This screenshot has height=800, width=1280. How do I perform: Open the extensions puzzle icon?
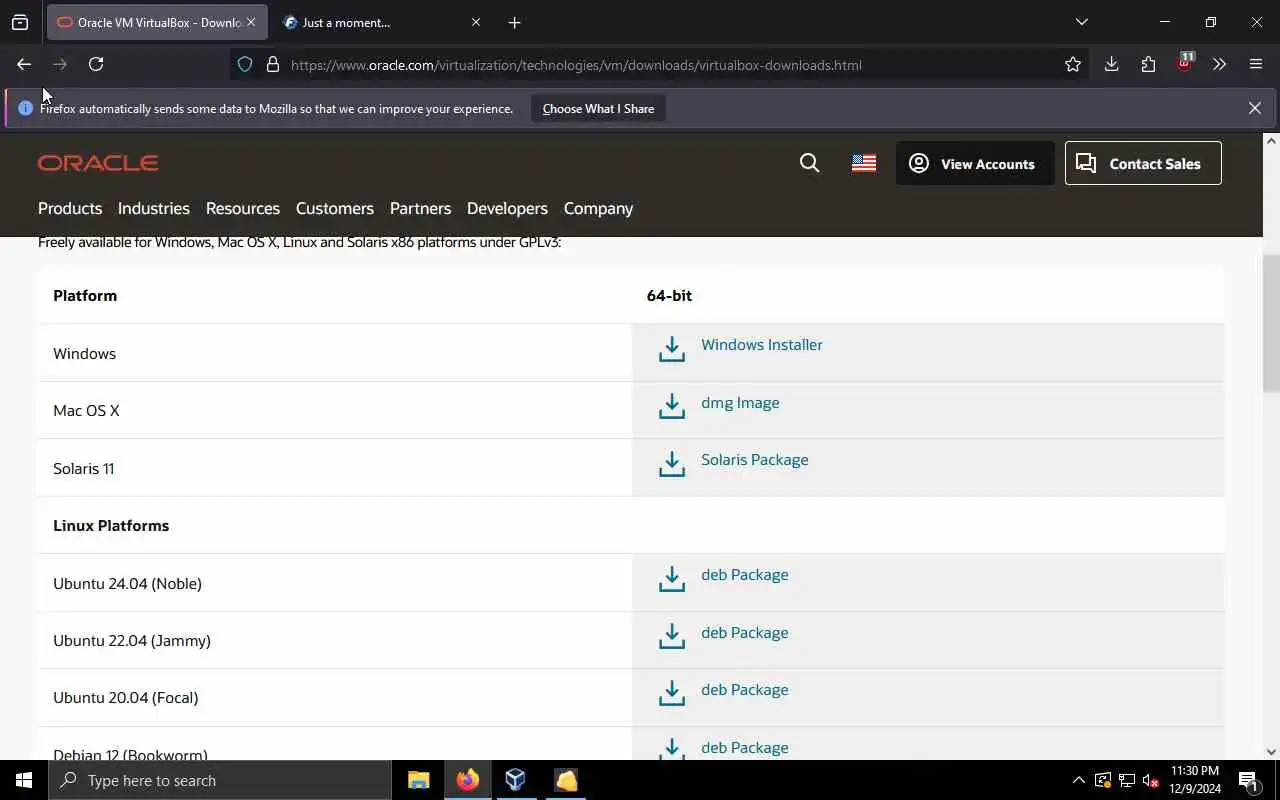pos(1148,65)
